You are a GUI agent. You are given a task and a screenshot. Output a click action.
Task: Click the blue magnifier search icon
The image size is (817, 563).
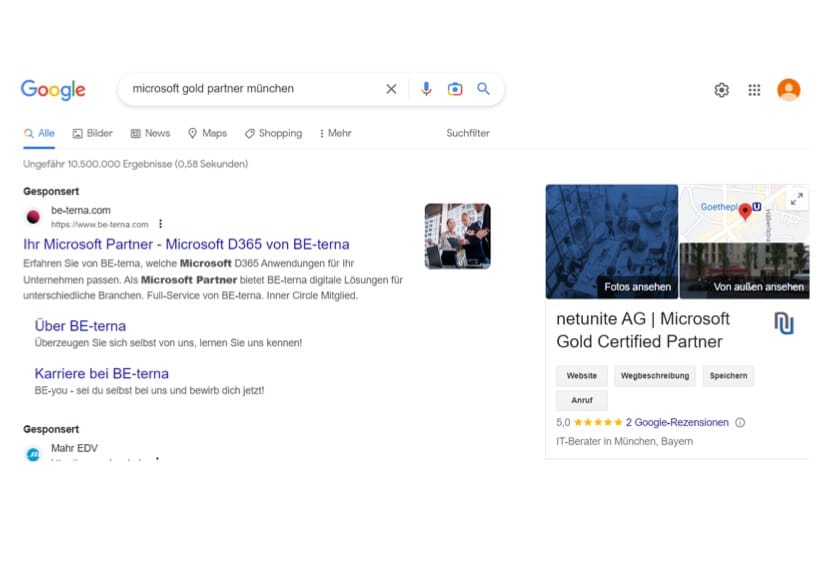click(484, 89)
